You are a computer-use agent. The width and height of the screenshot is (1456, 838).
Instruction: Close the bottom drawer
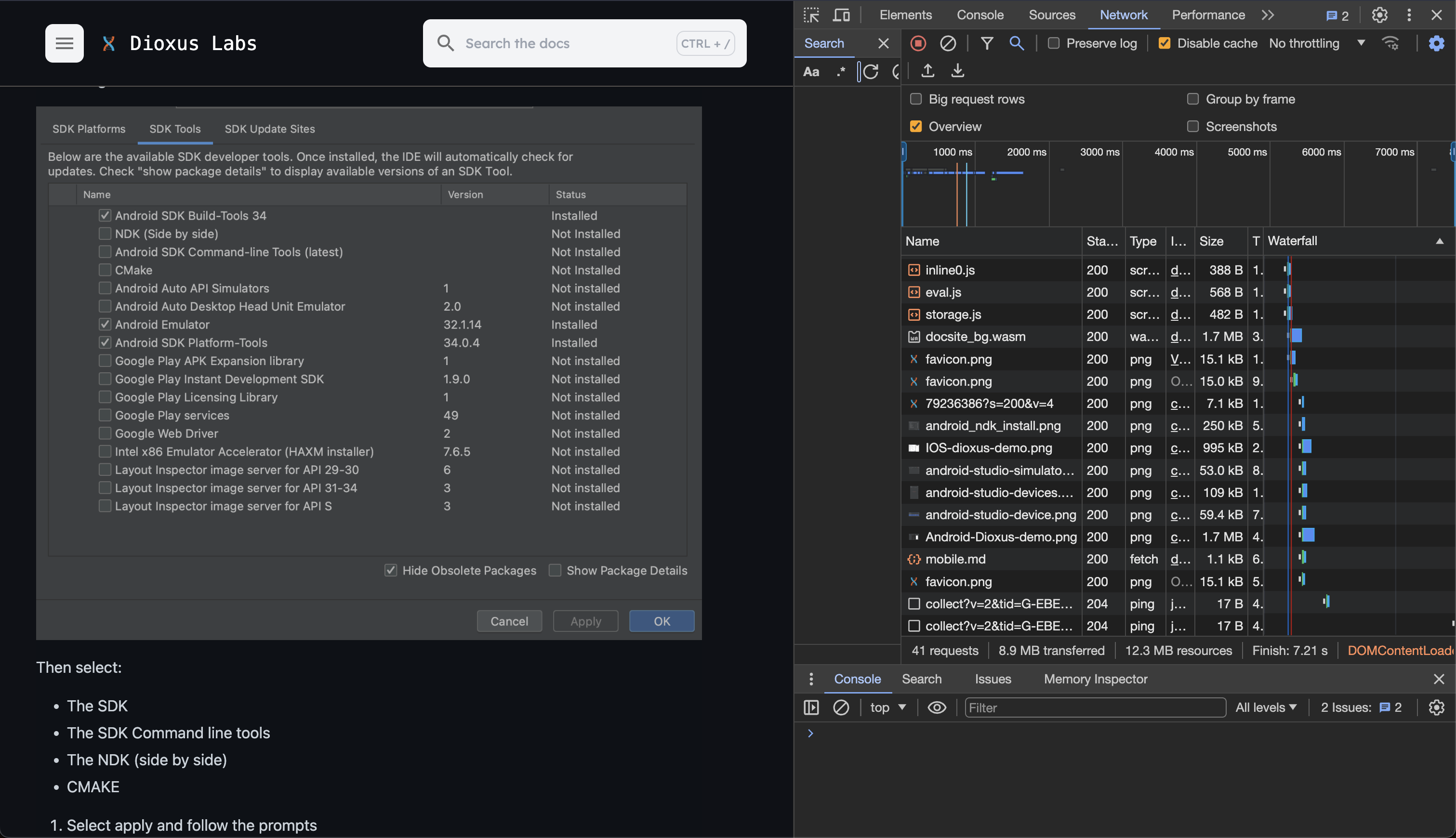pyautogui.click(x=1438, y=679)
